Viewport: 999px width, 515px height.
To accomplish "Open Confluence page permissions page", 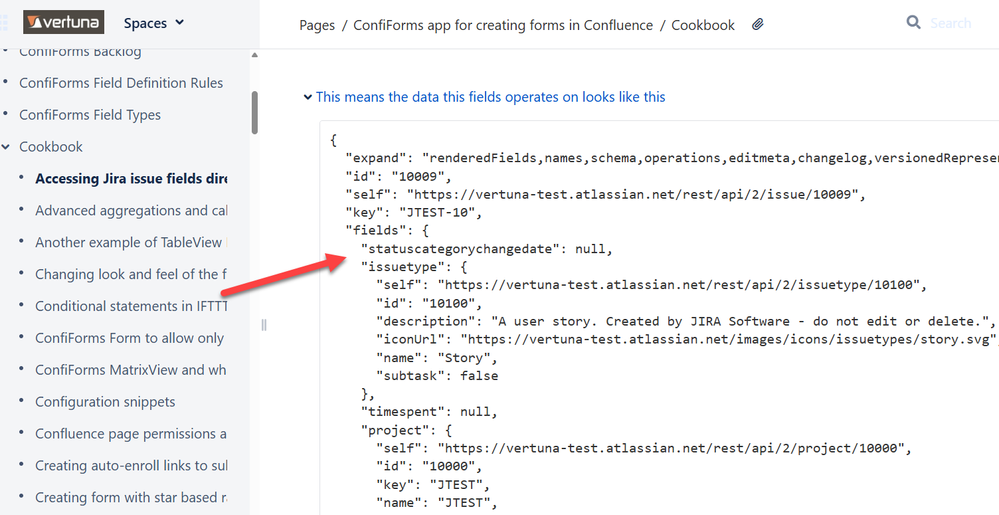I will [131, 433].
